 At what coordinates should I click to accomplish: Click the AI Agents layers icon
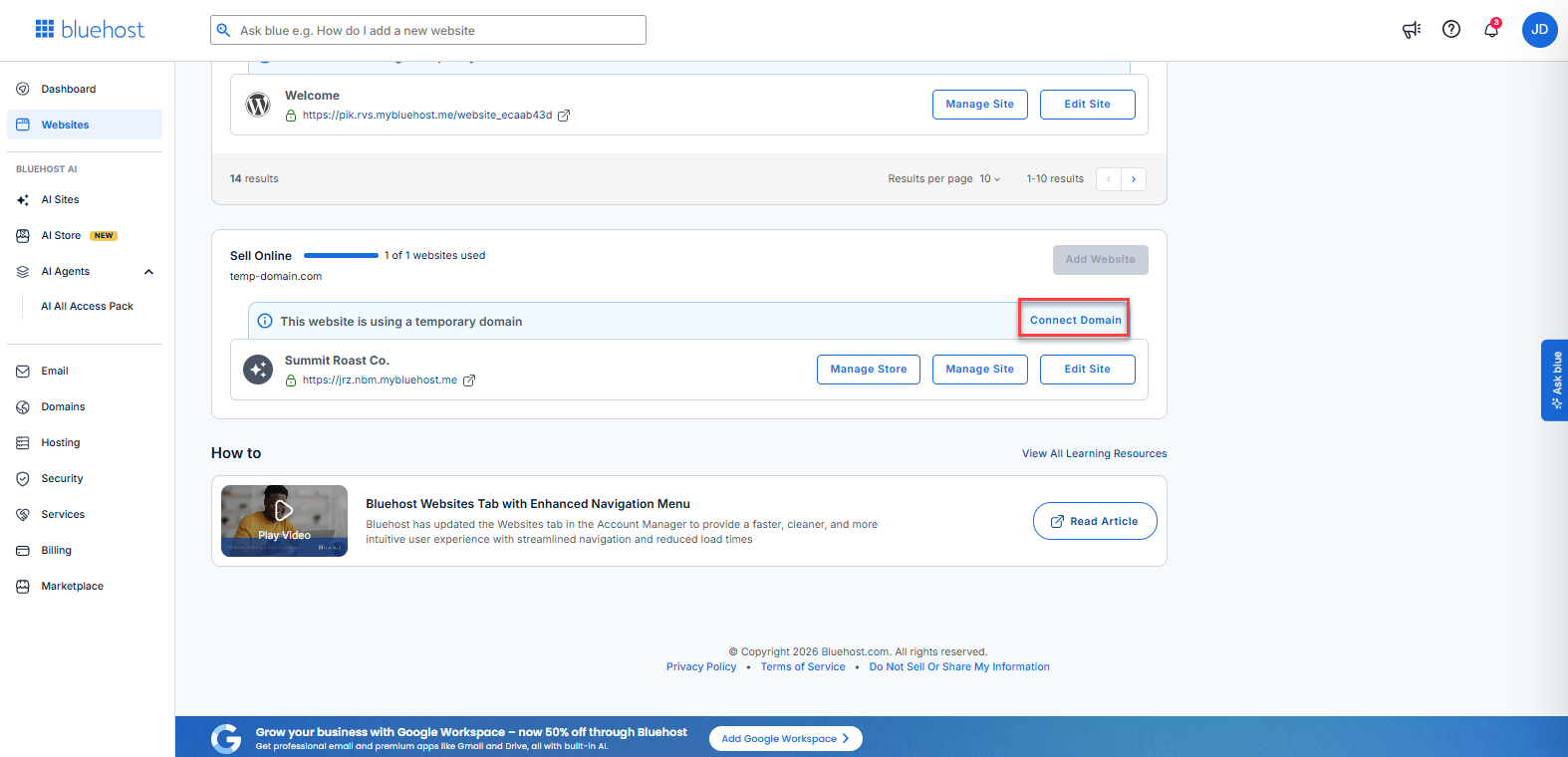23,272
